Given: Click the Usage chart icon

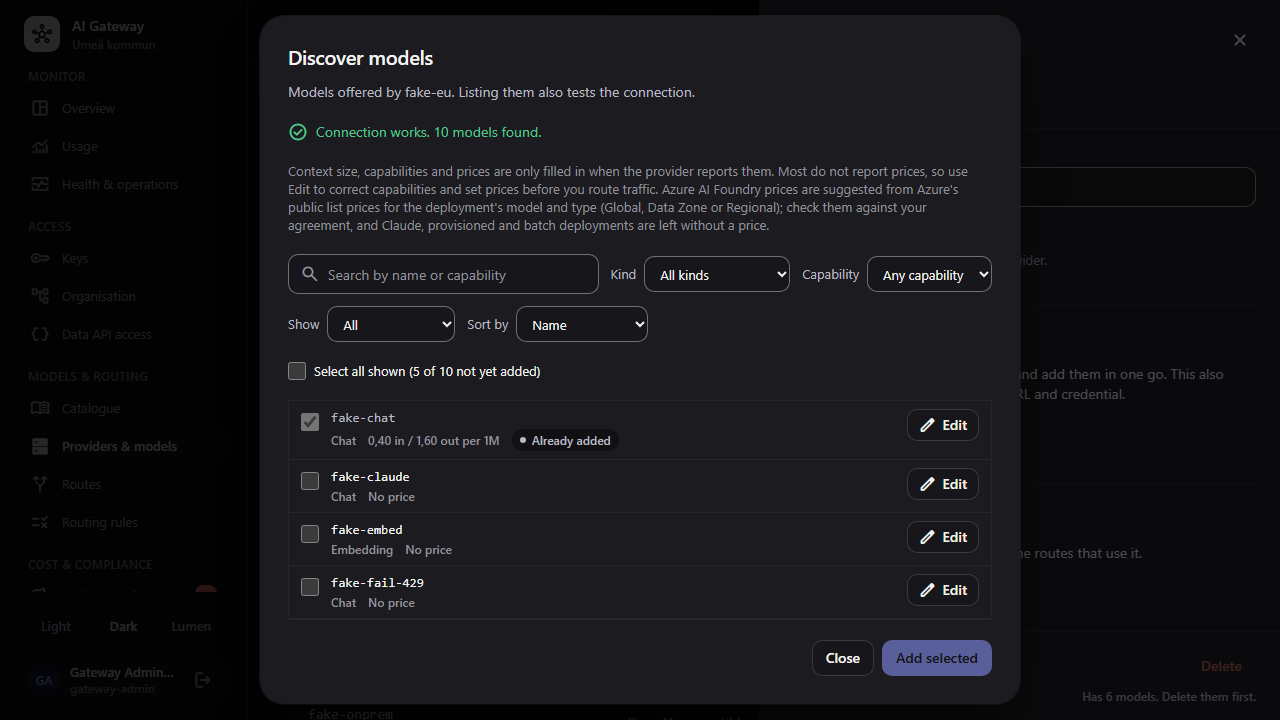Looking at the screenshot, I should (40, 146).
